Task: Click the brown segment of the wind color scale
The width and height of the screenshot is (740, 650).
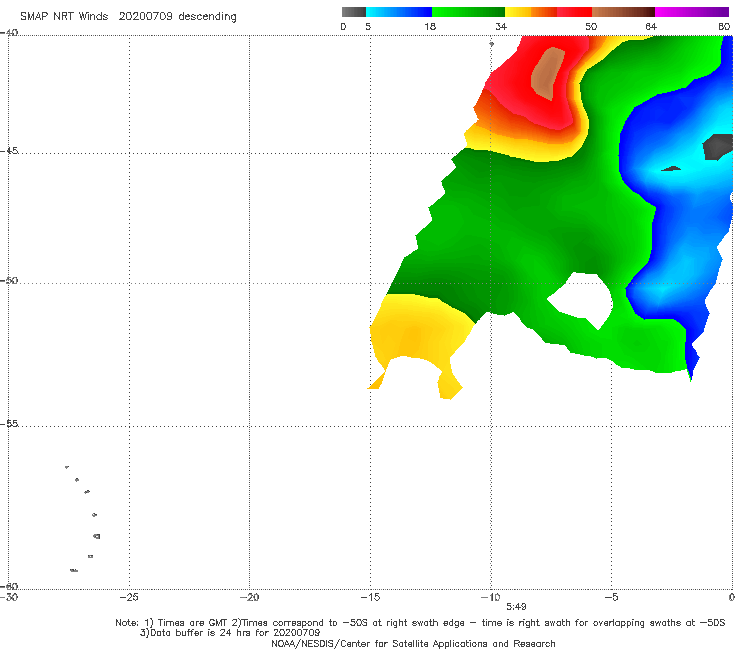Action: coord(623,12)
